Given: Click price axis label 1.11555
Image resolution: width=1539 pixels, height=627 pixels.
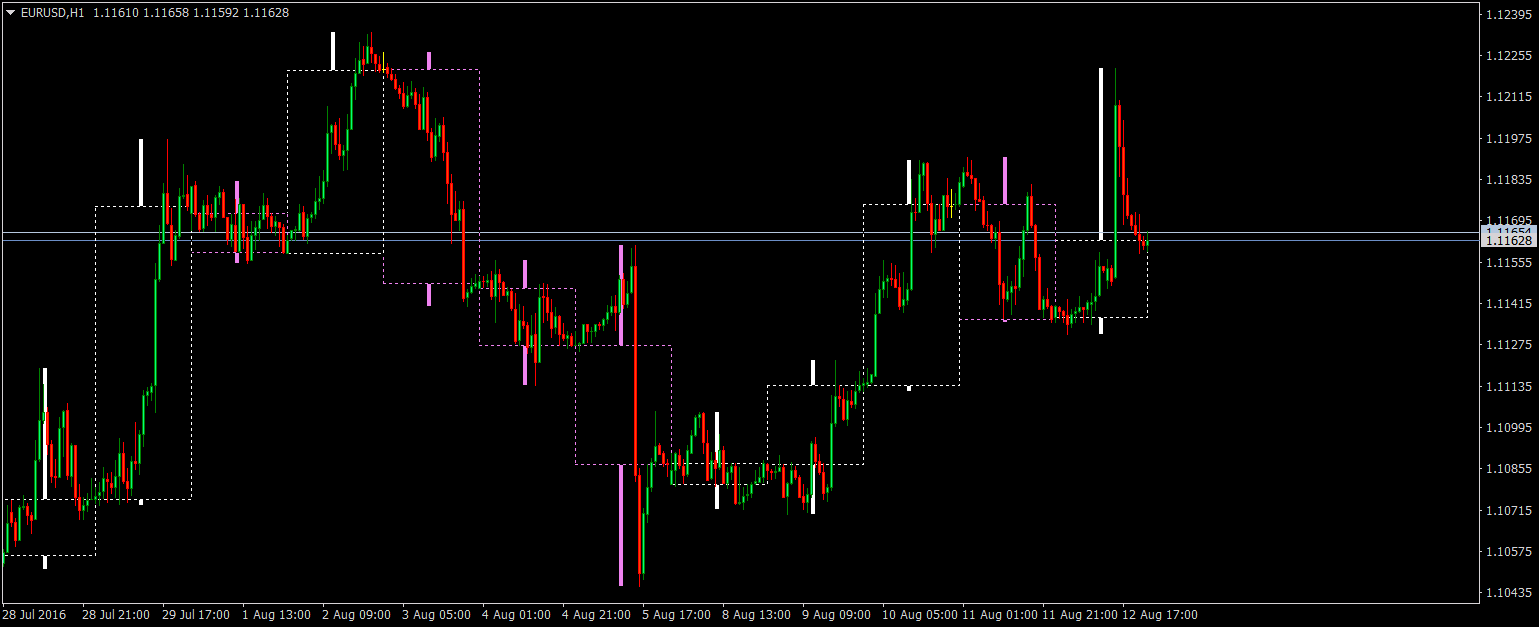Looking at the screenshot, I should tap(1510, 263).
